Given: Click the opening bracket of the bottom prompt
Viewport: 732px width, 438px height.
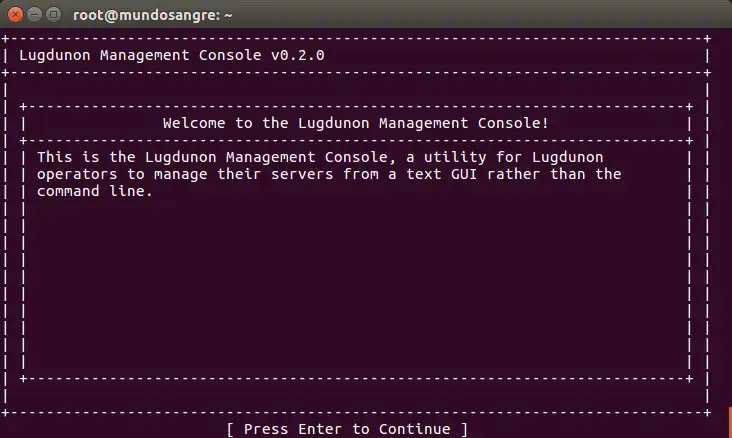Looking at the screenshot, I should pos(230,429).
